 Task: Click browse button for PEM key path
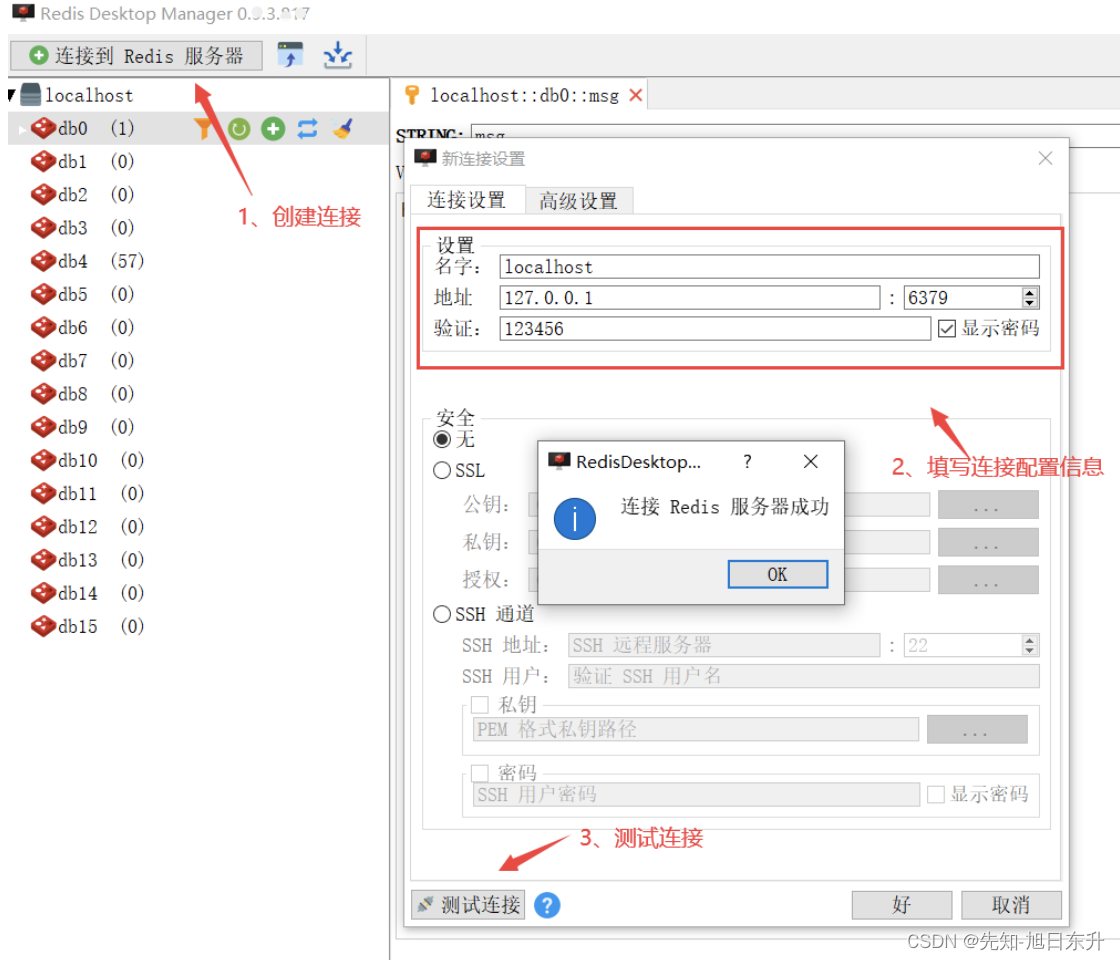point(977,729)
